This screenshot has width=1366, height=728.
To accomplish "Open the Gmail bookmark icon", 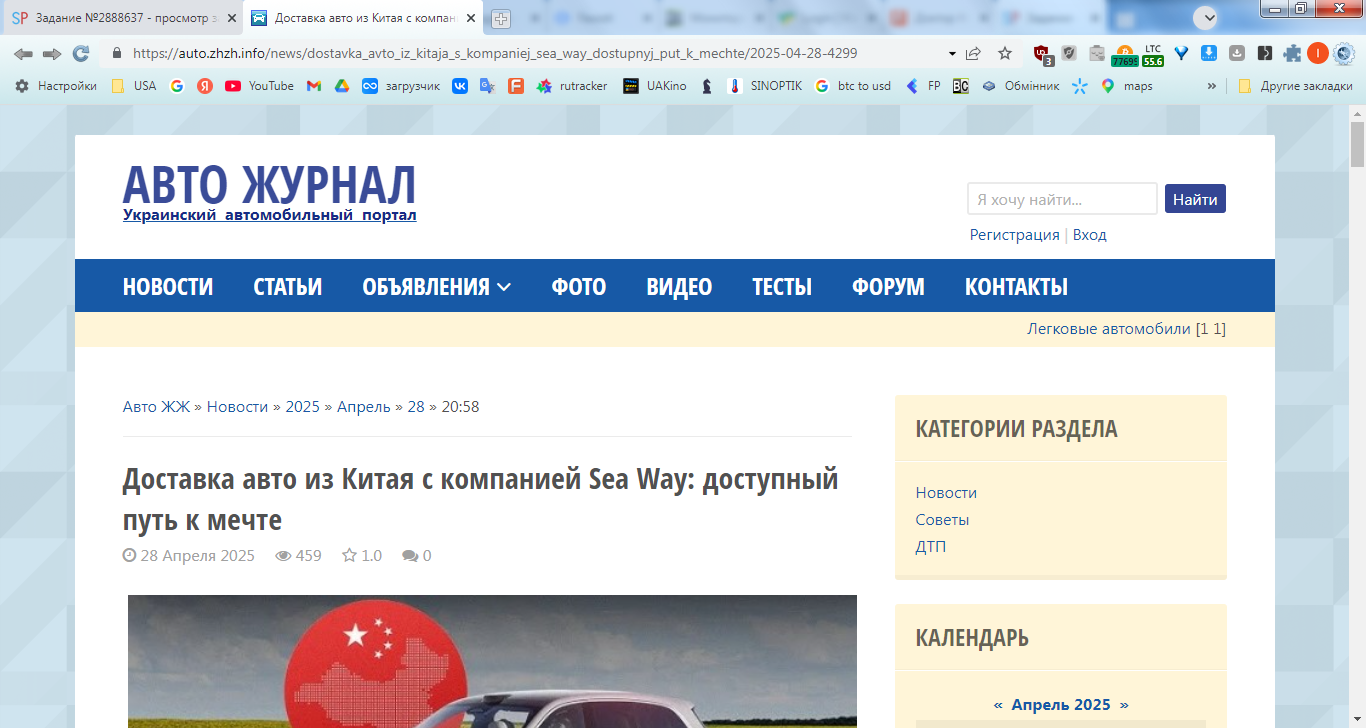I will point(313,86).
